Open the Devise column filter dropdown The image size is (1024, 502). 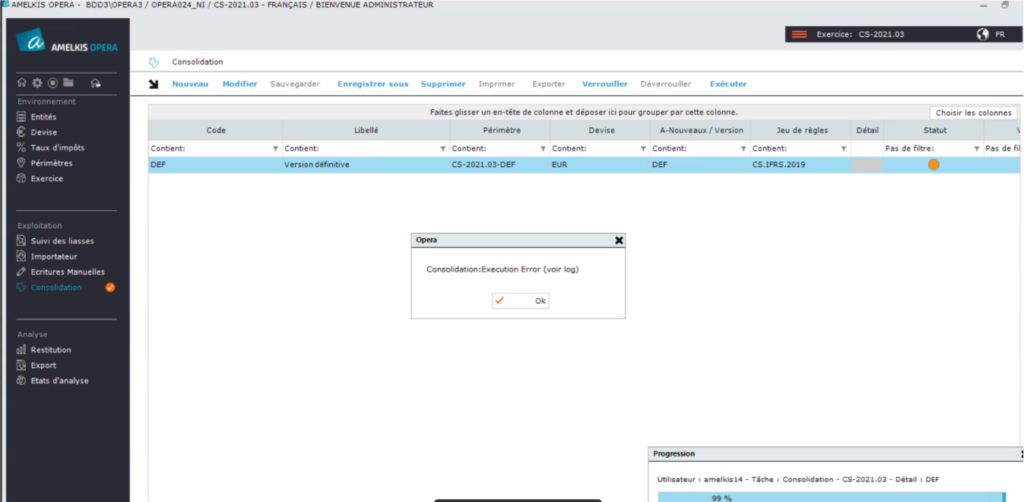coord(643,149)
